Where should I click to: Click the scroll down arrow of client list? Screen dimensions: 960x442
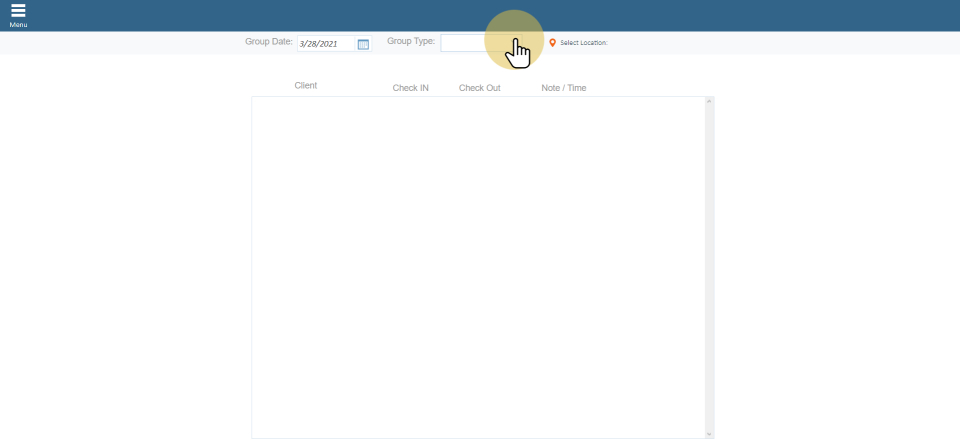tap(709, 434)
